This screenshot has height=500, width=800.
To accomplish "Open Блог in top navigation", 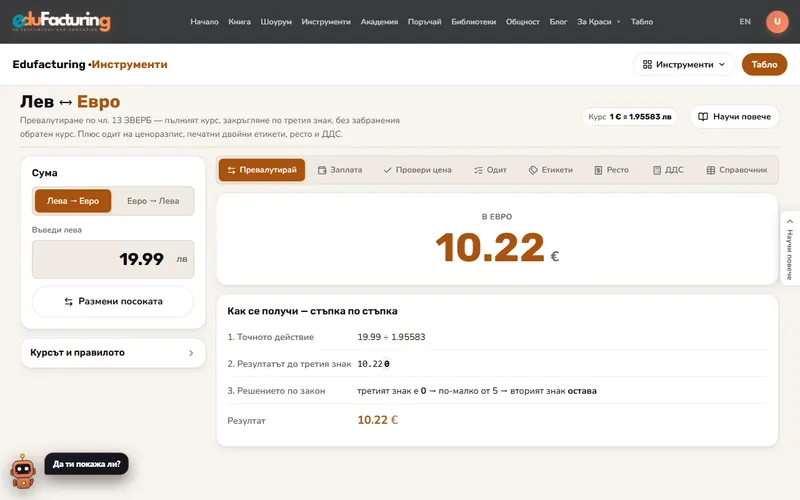I will pyautogui.click(x=558, y=21).
